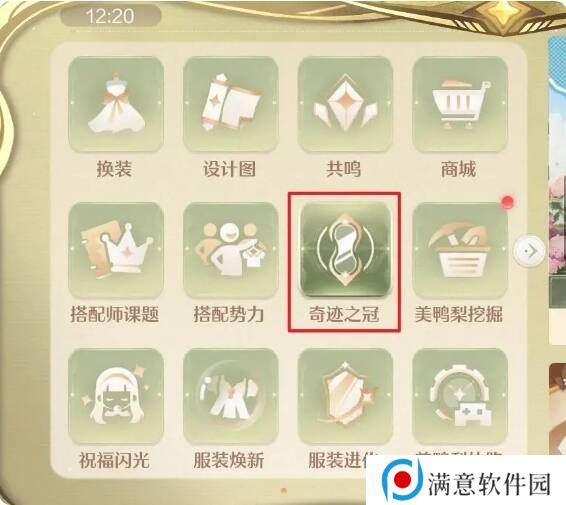Open the 服装进化 shield icon
The image size is (566, 505).
pos(345,396)
